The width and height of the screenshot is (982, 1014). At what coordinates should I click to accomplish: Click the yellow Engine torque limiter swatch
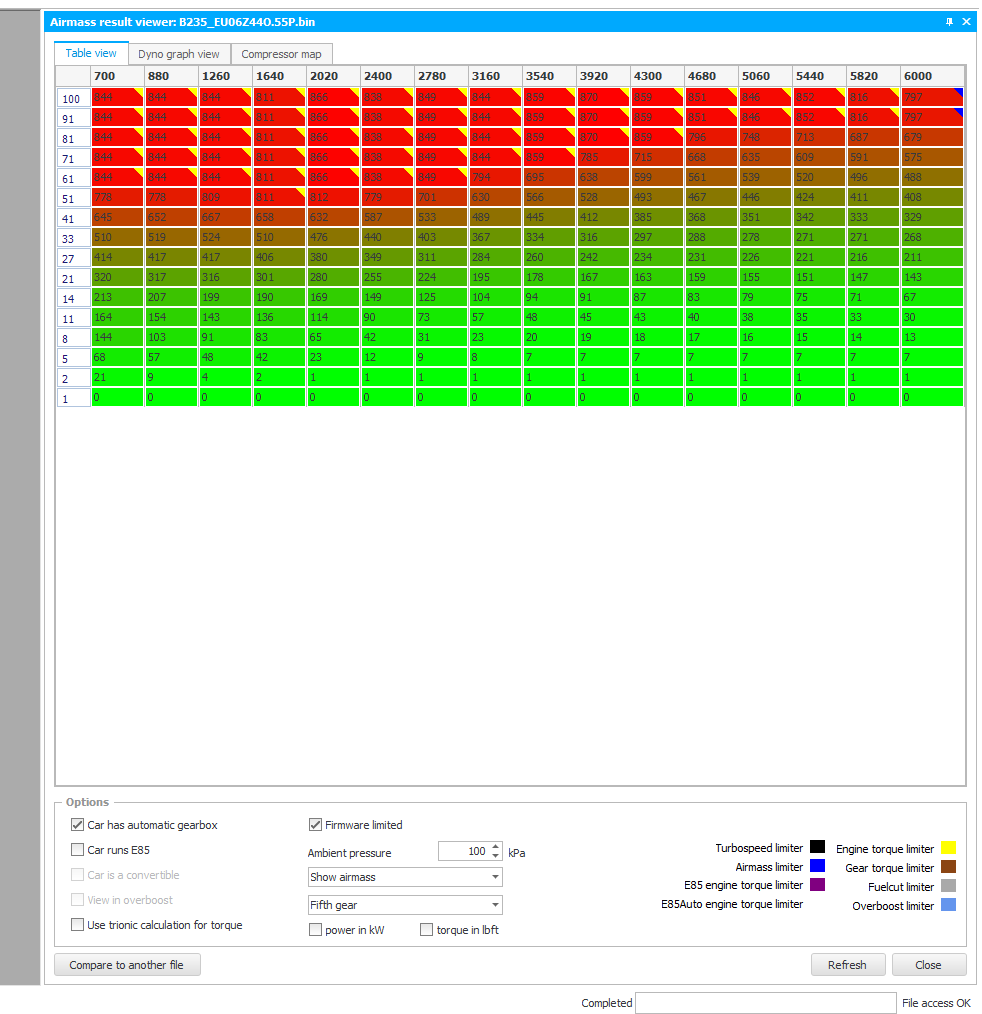(948, 848)
